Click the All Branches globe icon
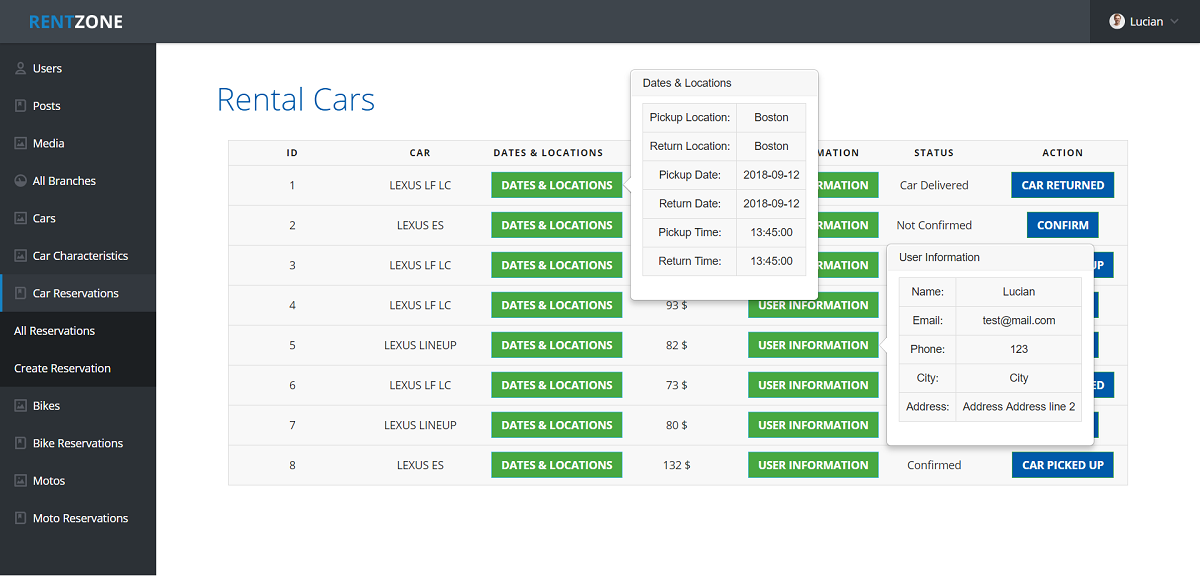The width and height of the screenshot is (1200, 576). pos(21,181)
